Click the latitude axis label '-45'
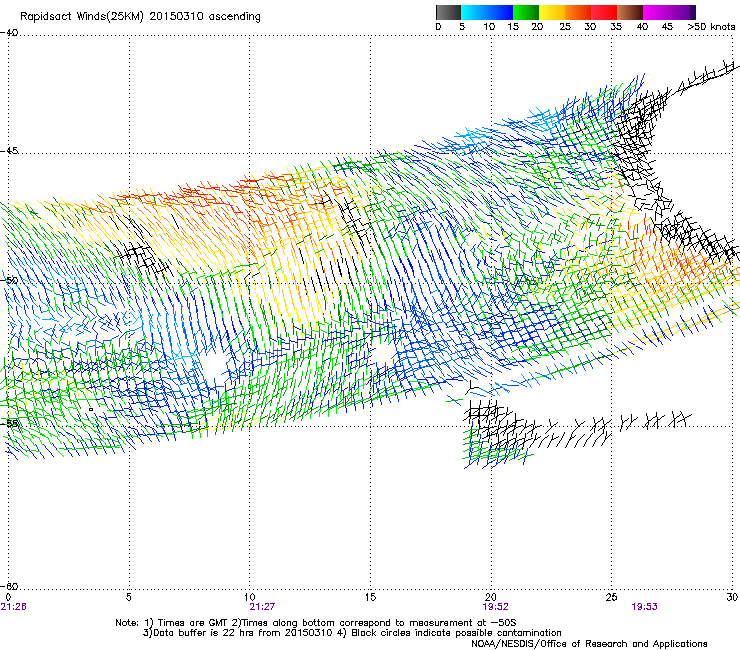 click(9, 151)
